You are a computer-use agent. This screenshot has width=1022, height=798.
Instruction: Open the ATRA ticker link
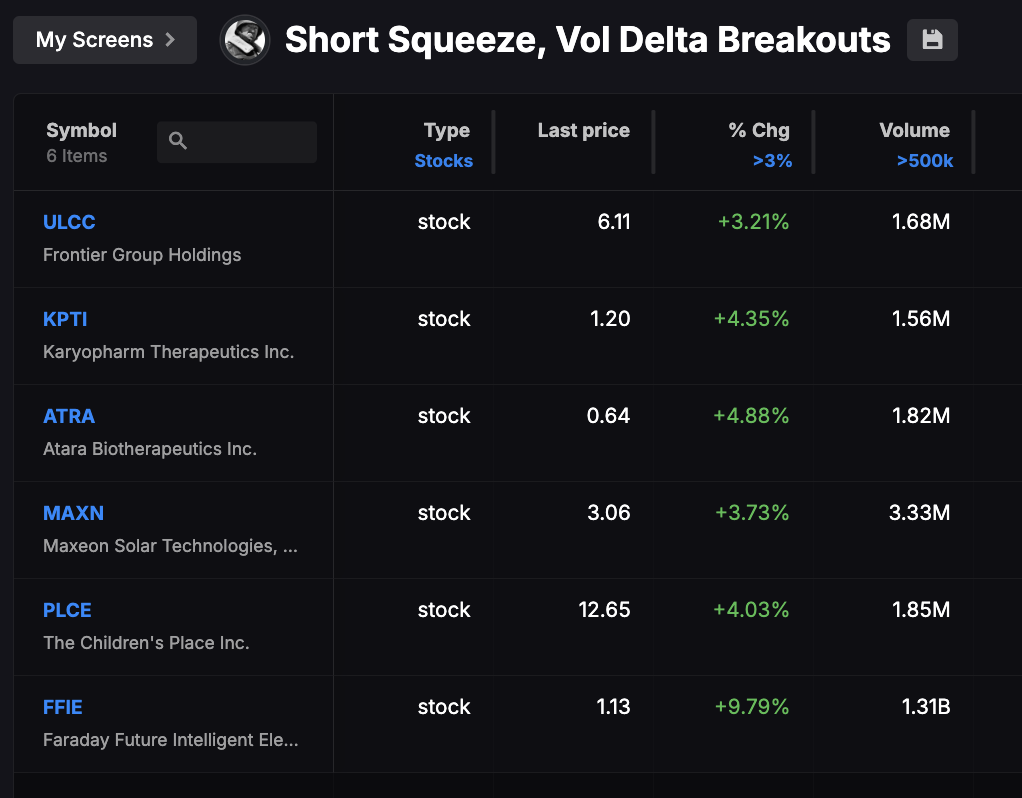(69, 416)
